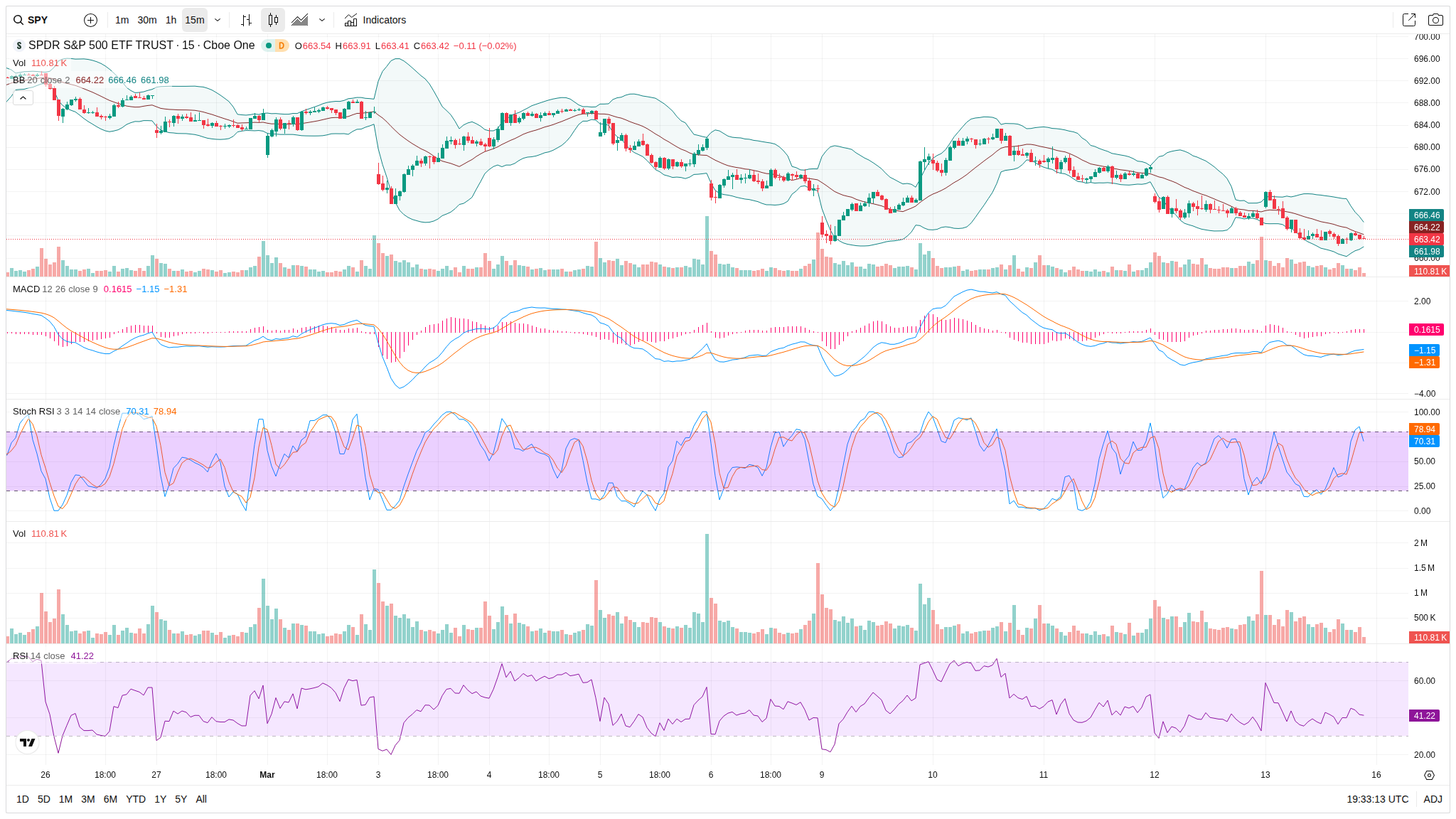Click the add symbol plus icon
Image resolution: width=1456 pixels, height=819 pixels.
click(90, 20)
